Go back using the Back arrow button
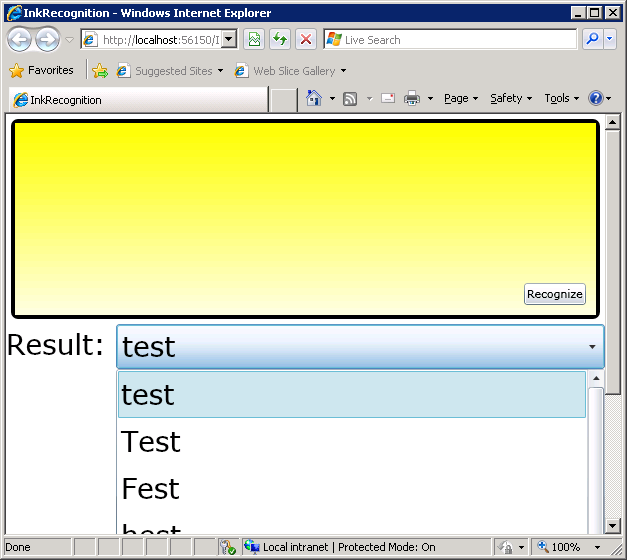The height and width of the screenshot is (560, 627). coord(19,40)
